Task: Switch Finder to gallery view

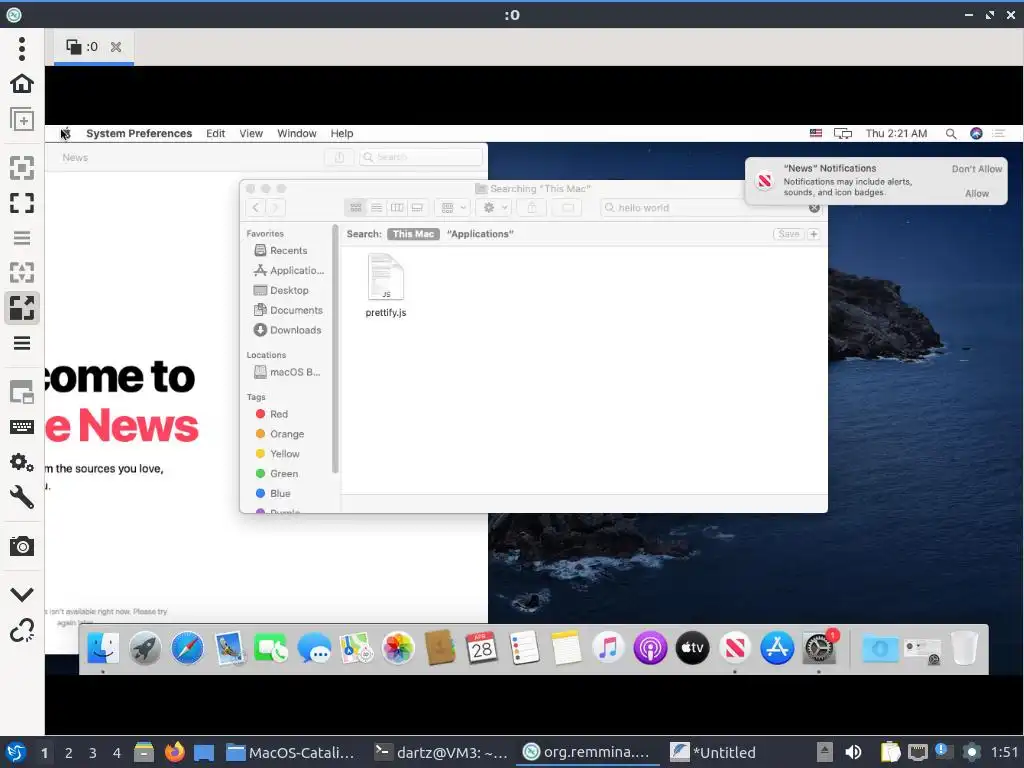Action: (x=417, y=208)
